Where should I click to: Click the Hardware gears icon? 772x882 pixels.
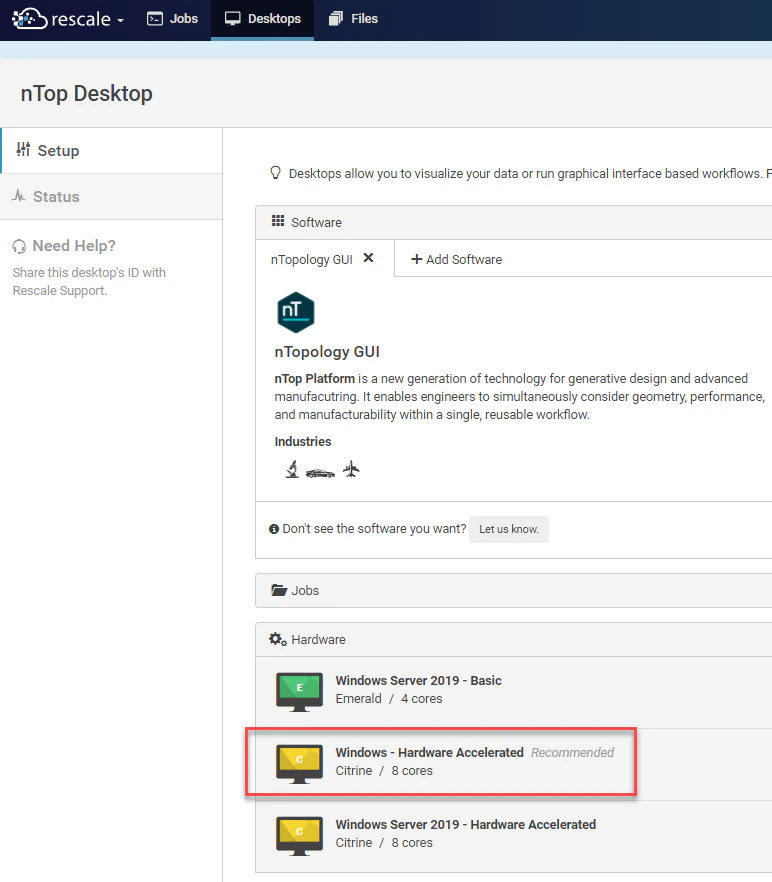pyautogui.click(x=277, y=639)
